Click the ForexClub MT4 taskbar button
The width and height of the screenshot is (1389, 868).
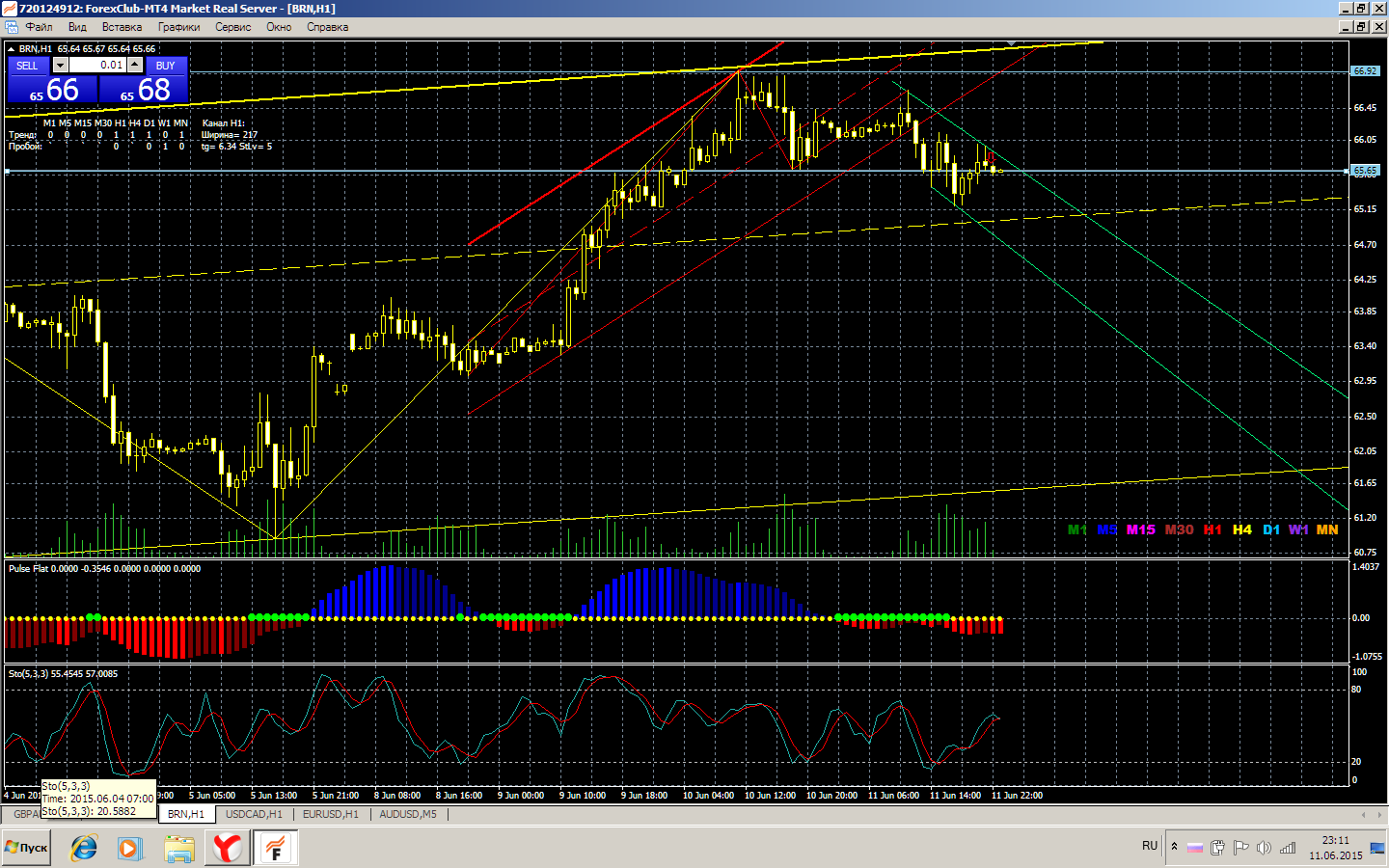(x=276, y=848)
